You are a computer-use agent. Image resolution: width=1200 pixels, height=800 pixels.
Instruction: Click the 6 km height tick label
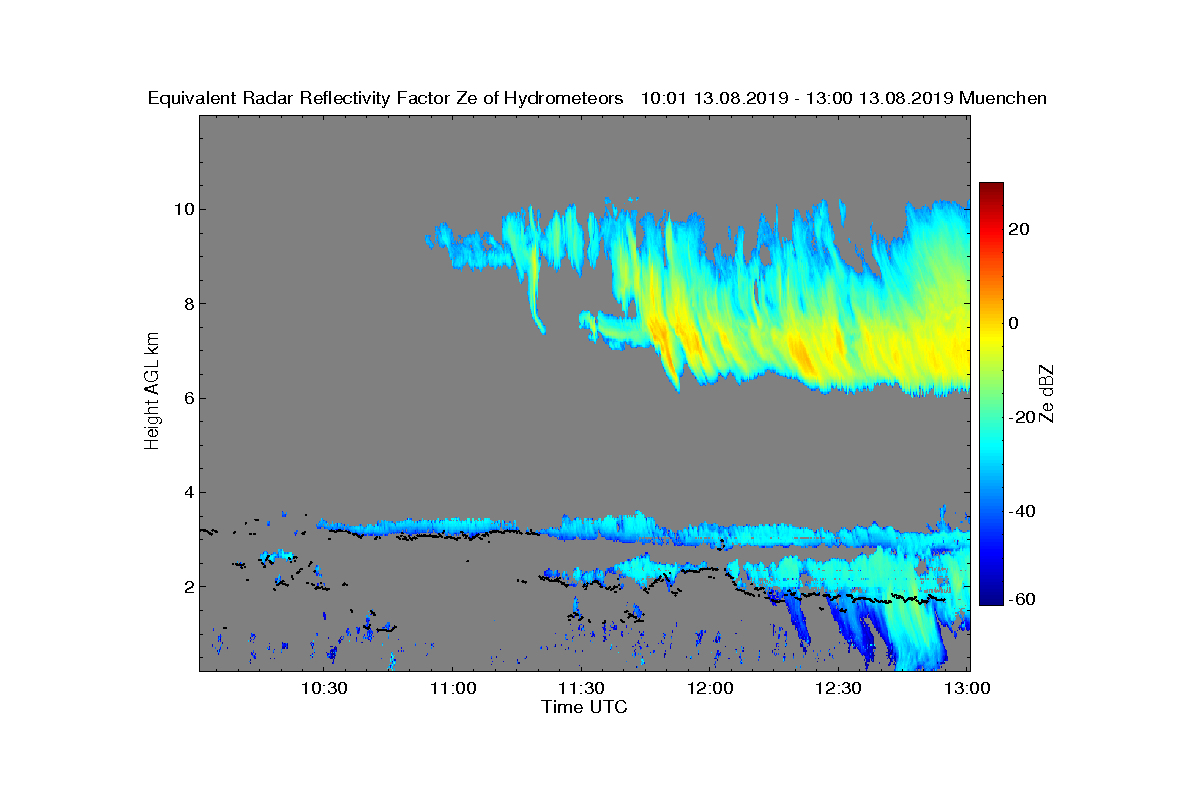187,398
